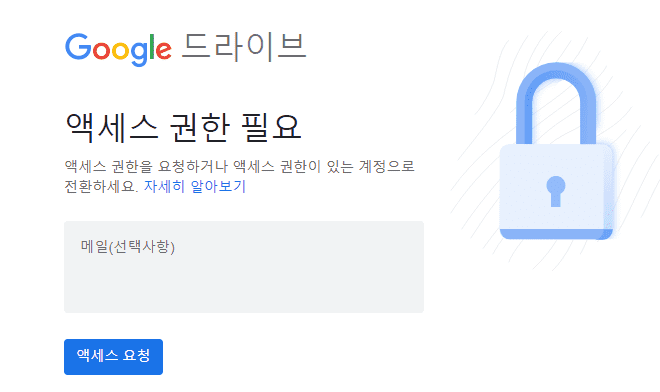Screen dimensions: 660x392
Task: Click the lowercase blue g in Google logo
Action: click(x=139, y=54)
